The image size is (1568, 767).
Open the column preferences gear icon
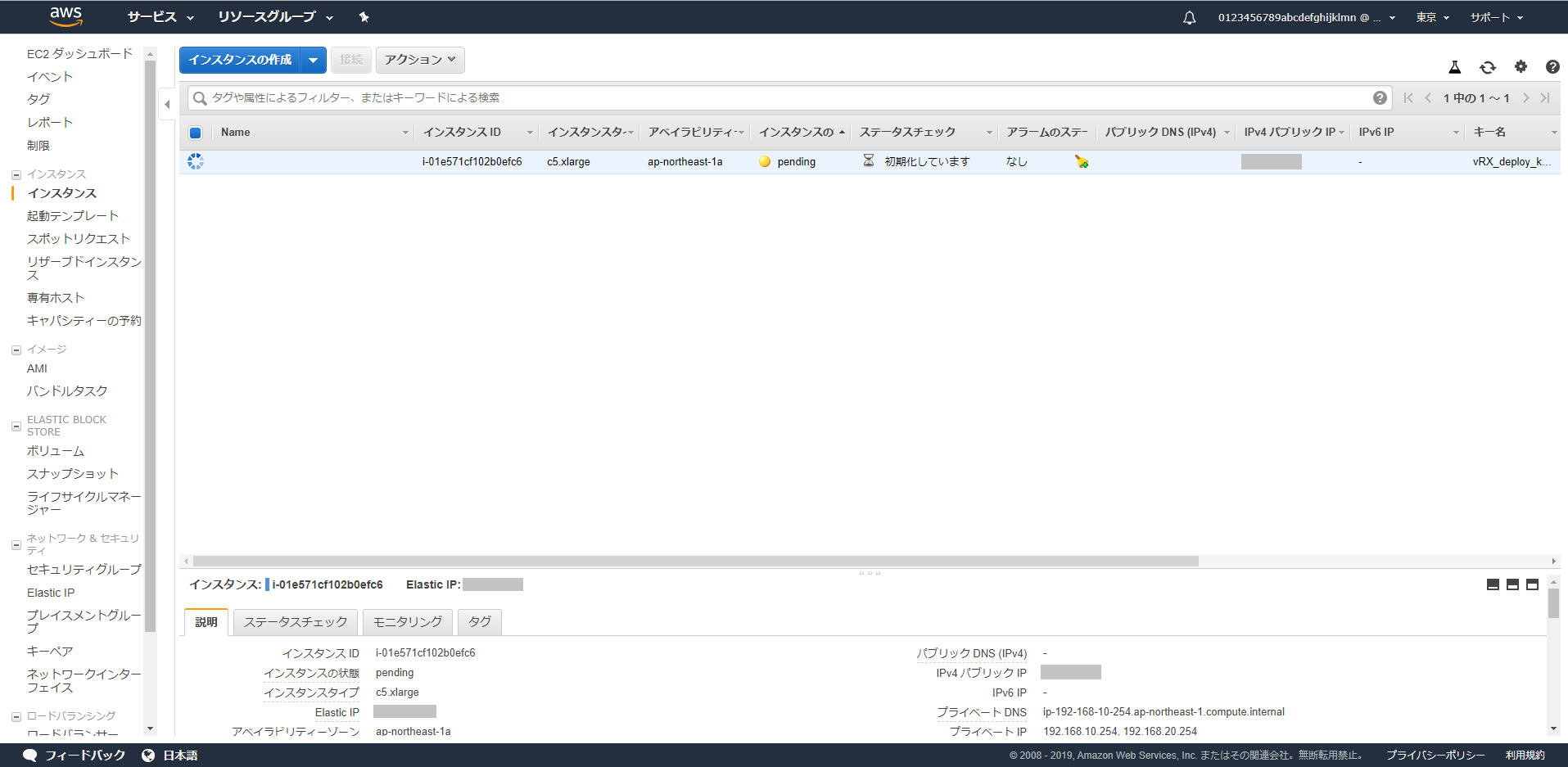1521,67
